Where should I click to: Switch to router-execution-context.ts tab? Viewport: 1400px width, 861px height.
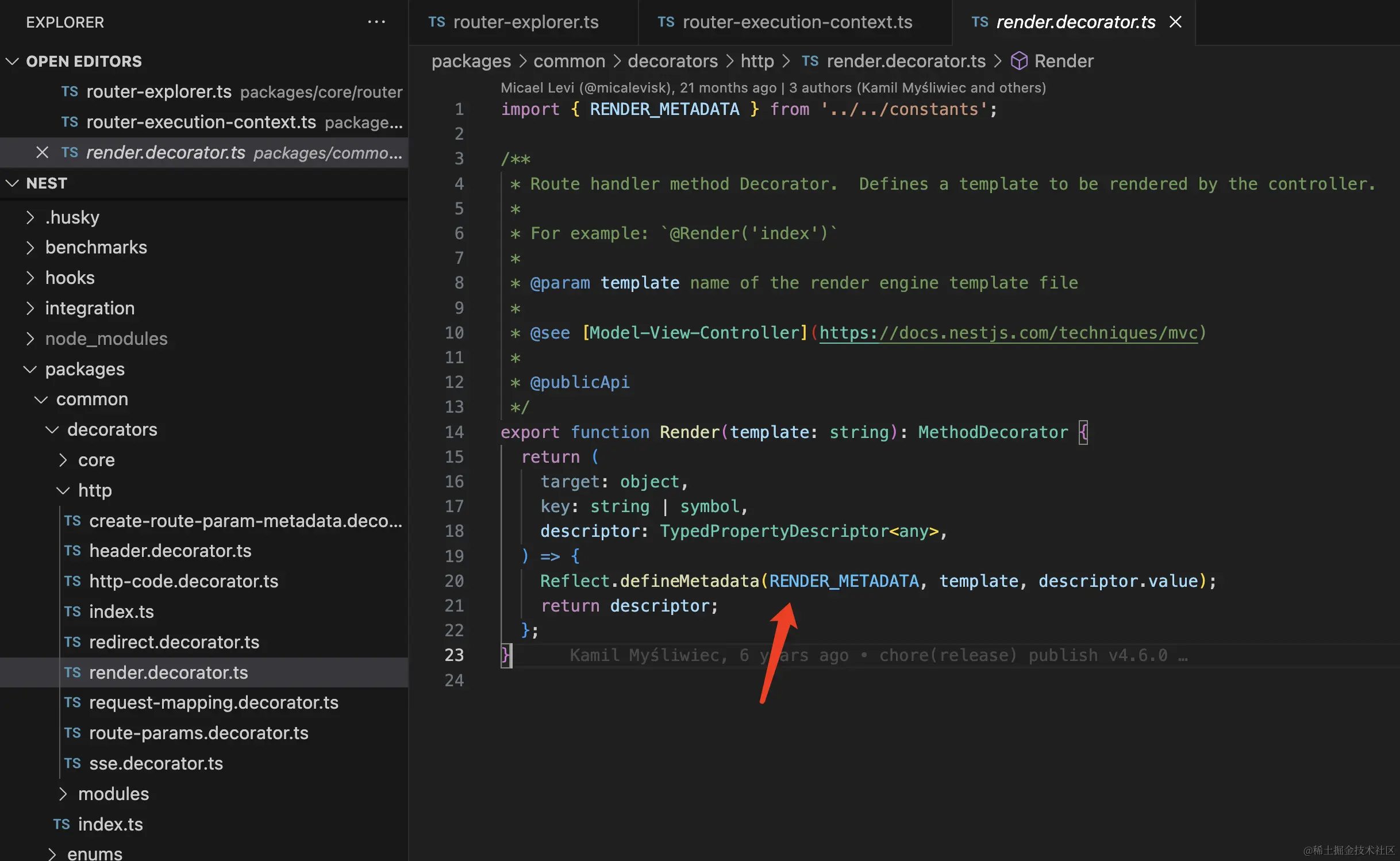(x=797, y=22)
